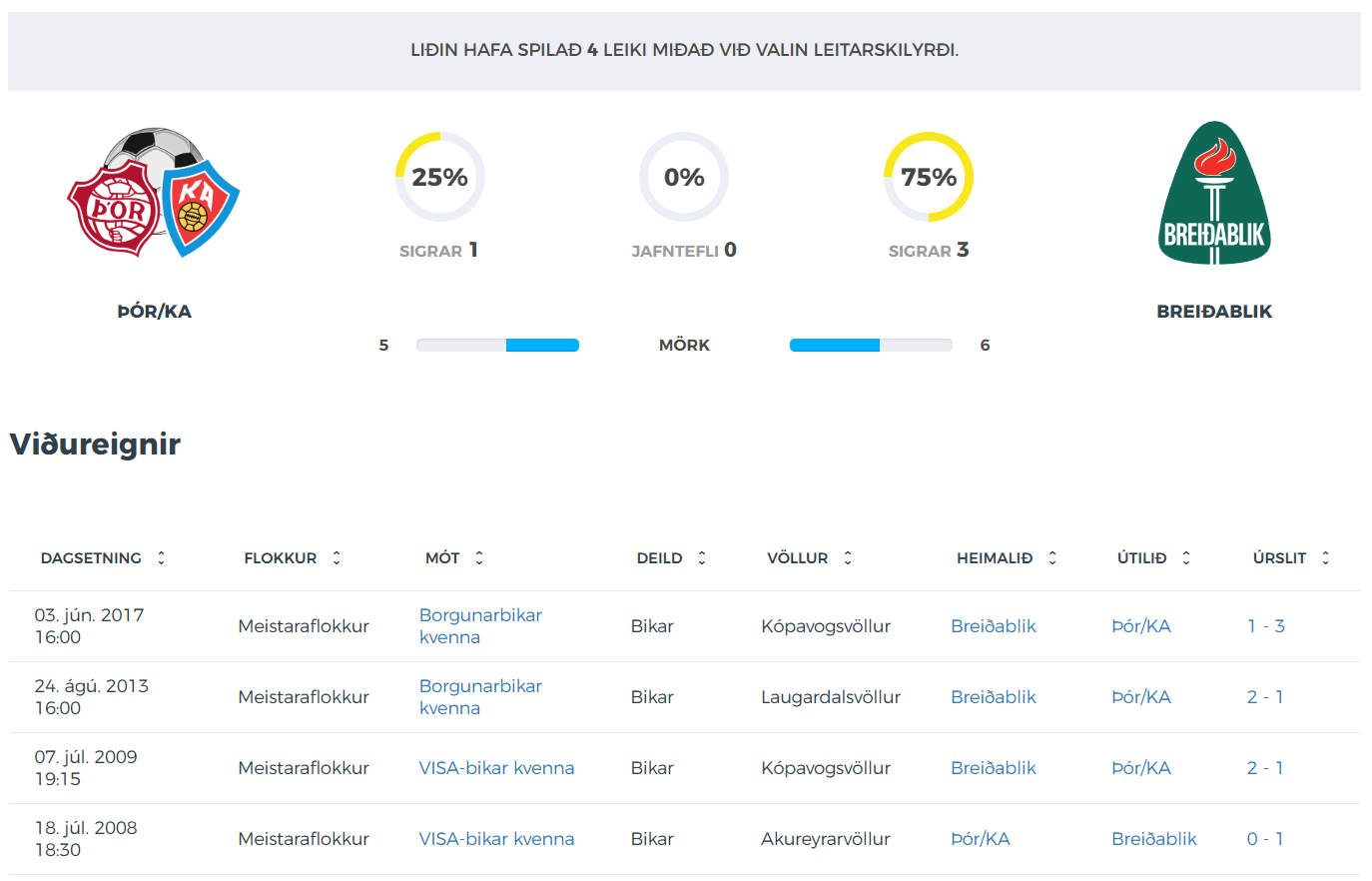Open VISA-bikar kvenna link for 2008 match

coord(496,839)
